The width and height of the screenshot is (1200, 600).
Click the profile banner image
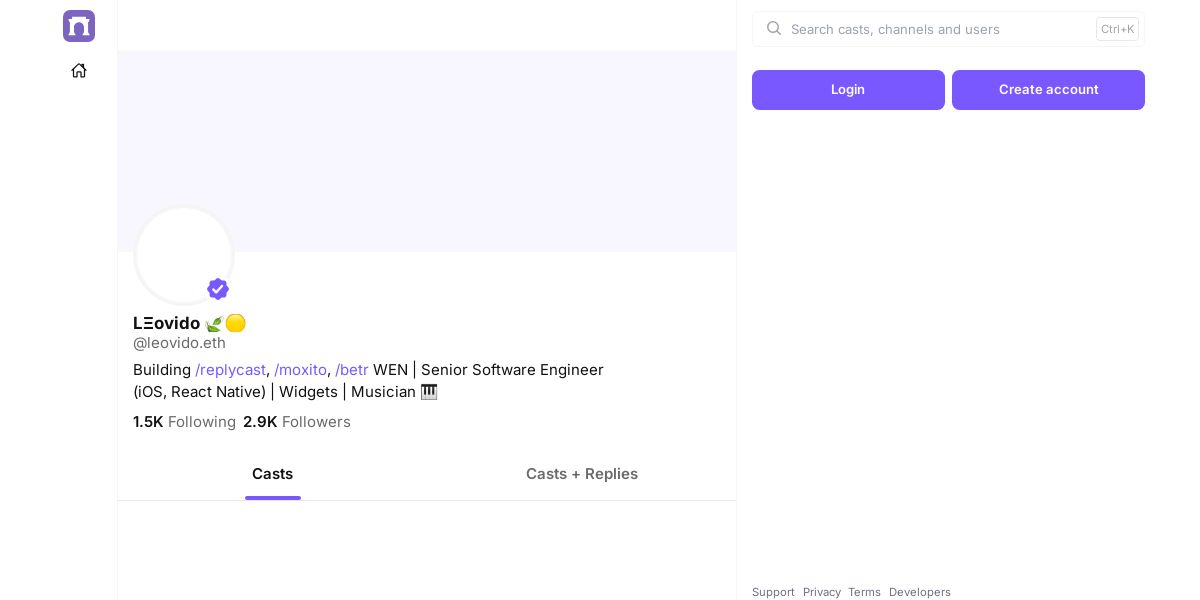(427, 151)
